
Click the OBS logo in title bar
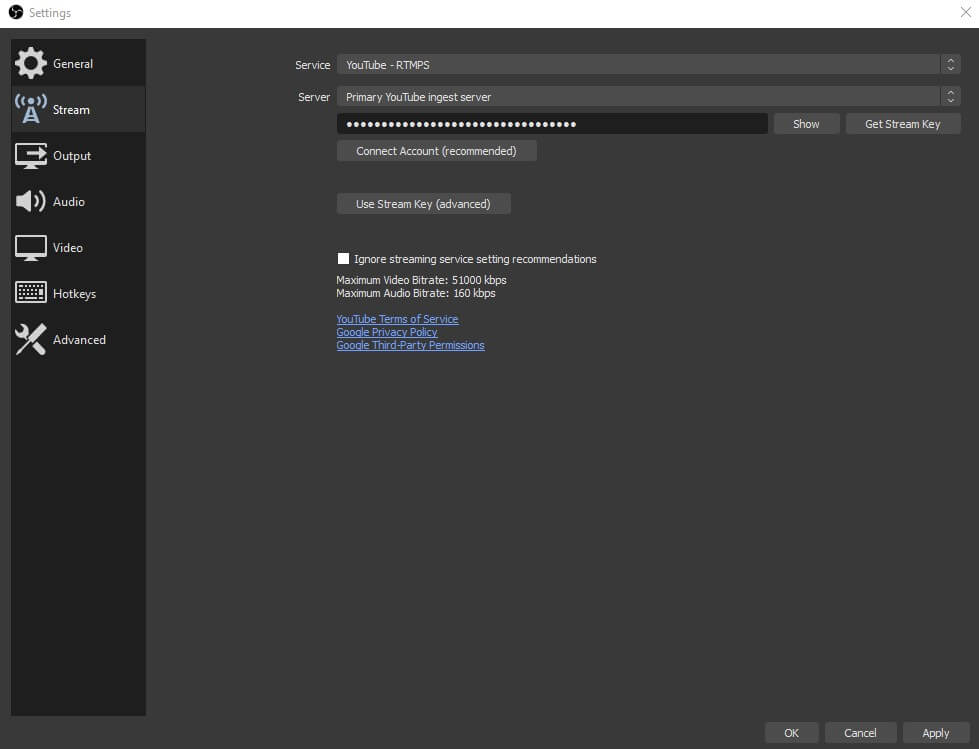[15, 12]
